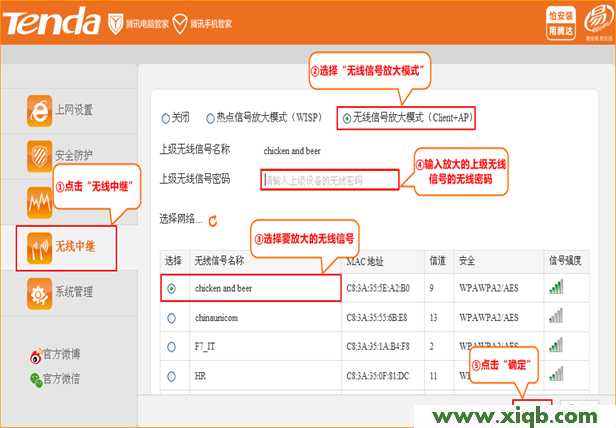Open 上网设置 internet settings icon
The width and height of the screenshot is (616, 428).
point(39,111)
